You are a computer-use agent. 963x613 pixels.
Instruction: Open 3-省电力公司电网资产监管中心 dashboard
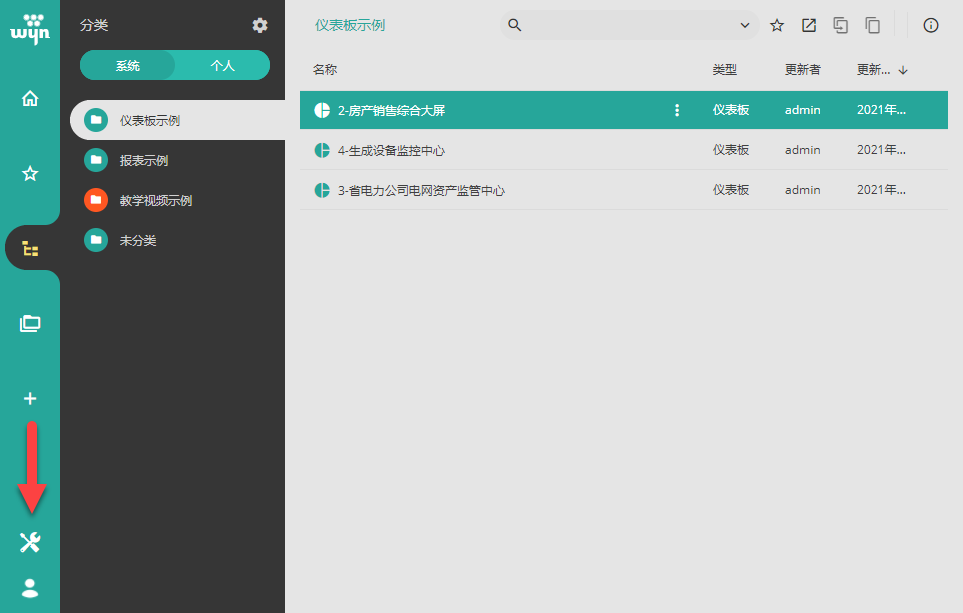click(421, 190)
